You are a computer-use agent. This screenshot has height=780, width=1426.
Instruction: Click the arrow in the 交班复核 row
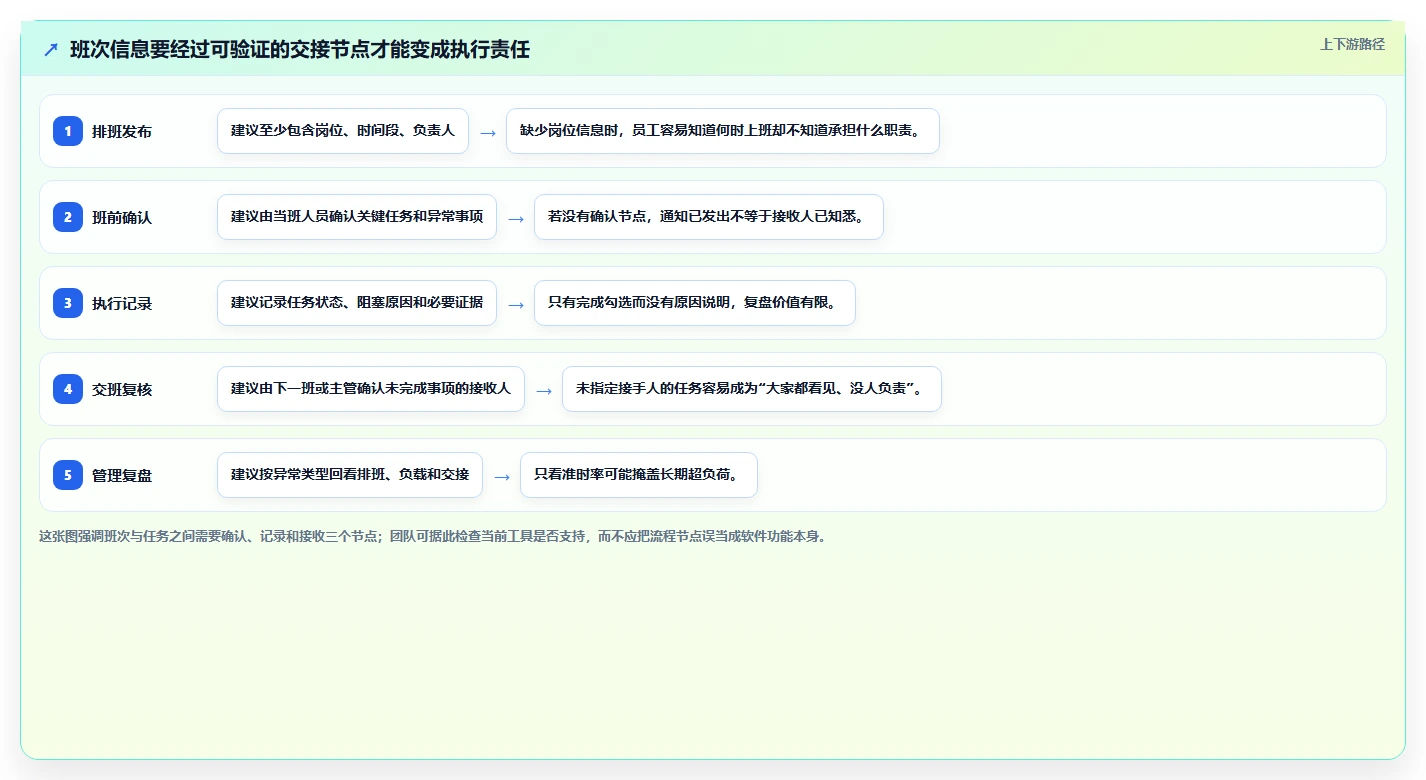tap(544, 390)
